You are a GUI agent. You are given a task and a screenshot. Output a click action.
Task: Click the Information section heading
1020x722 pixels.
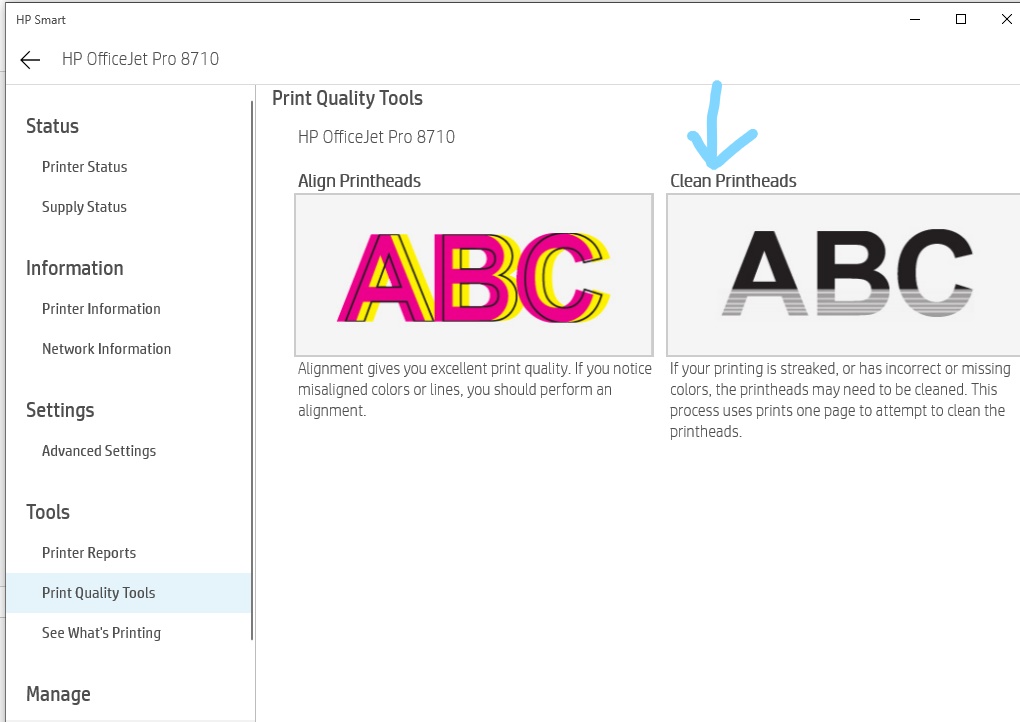coord(74,268)
